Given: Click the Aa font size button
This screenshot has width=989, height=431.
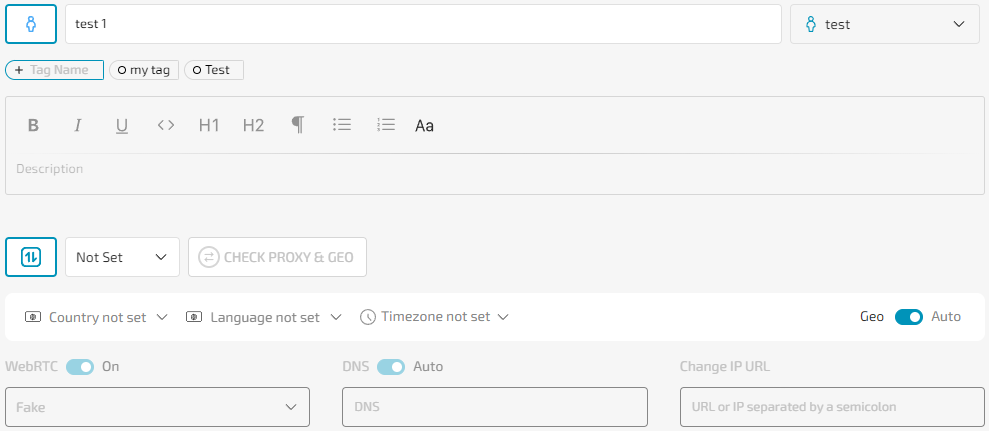Looking at the screenshot, I should [x=424, y=126].
